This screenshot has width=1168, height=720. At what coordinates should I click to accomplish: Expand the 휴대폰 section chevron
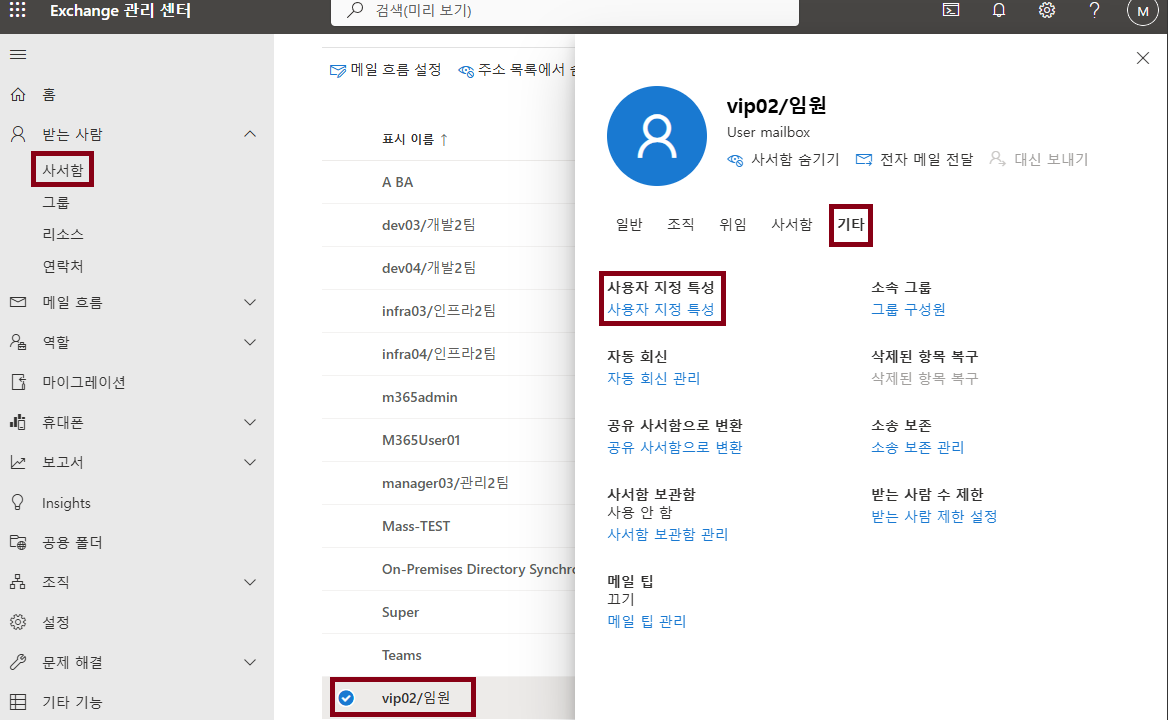(x=250, y=422)
